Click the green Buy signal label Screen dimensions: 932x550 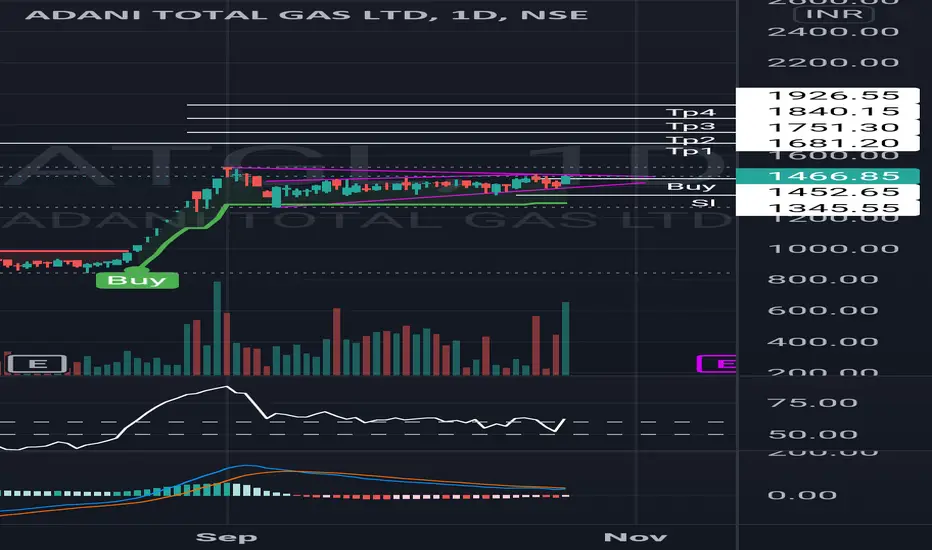137,280
